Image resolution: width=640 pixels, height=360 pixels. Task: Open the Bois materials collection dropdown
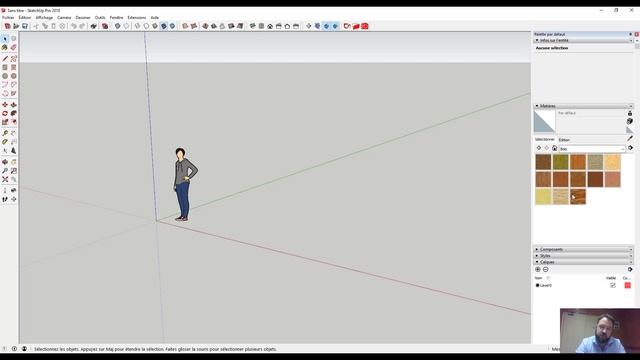tap(592, 149)
